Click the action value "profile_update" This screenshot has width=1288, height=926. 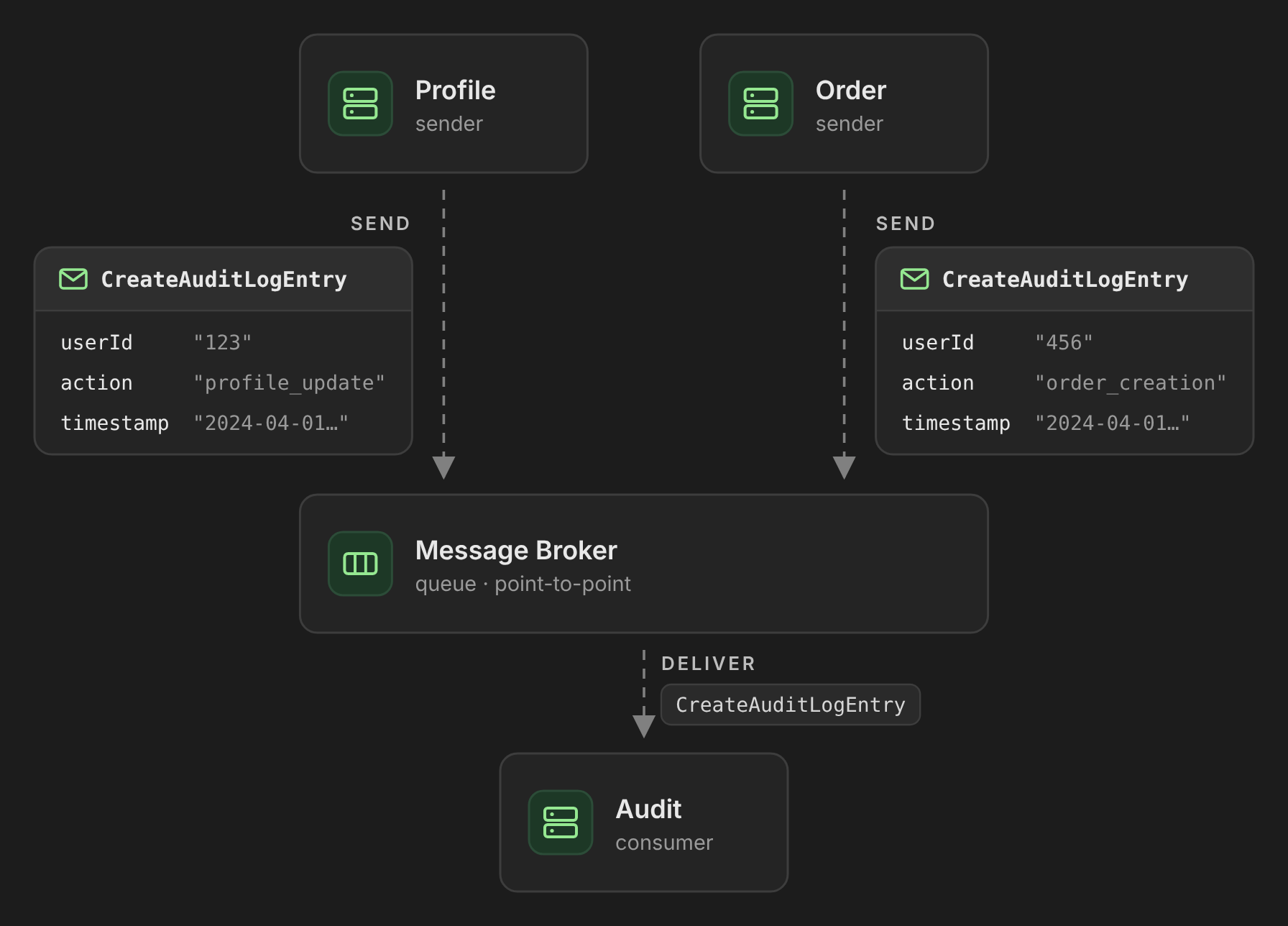pyautogui.click(x=290, y=383)
